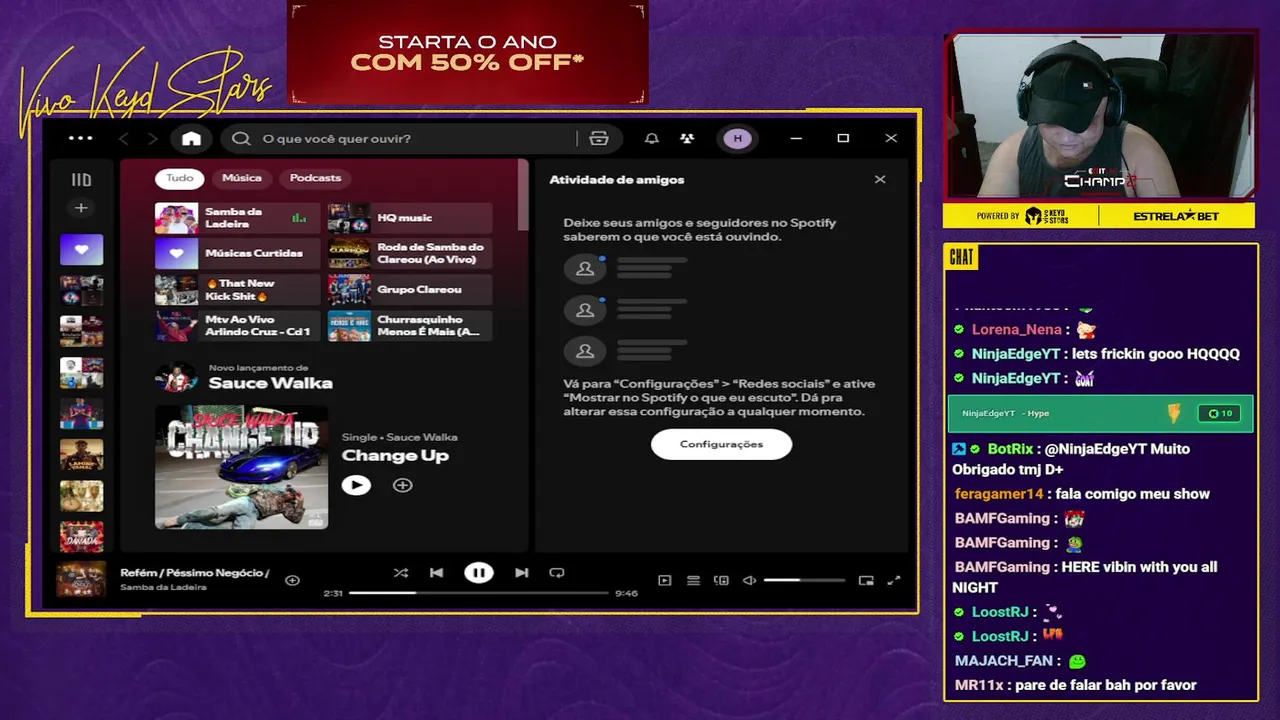Click BotRix username in chat
The width and height of the screenshot is (1280, 720).
(1011, 449)
